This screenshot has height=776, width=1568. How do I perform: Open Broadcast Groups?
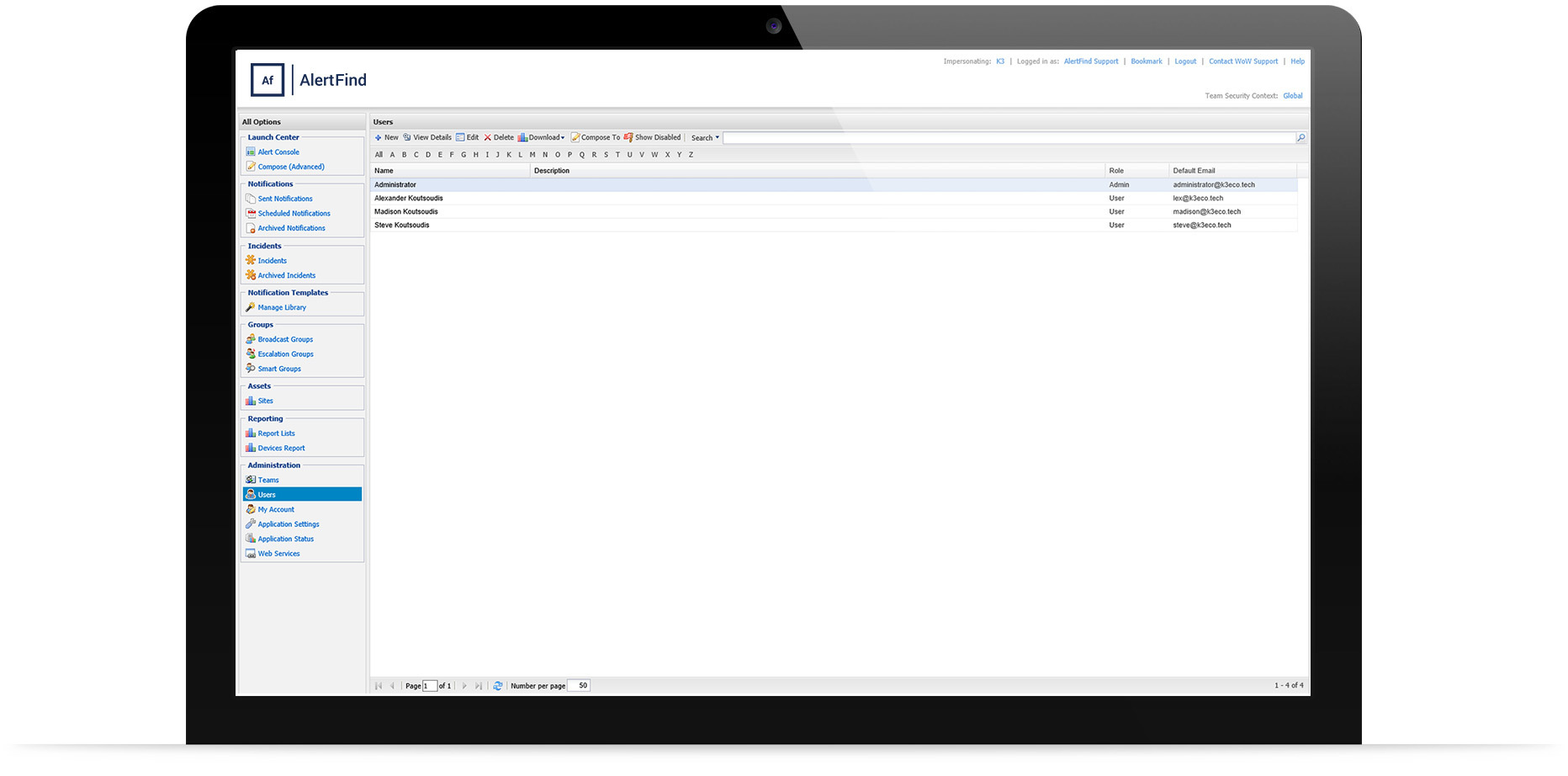pos(285,339)
